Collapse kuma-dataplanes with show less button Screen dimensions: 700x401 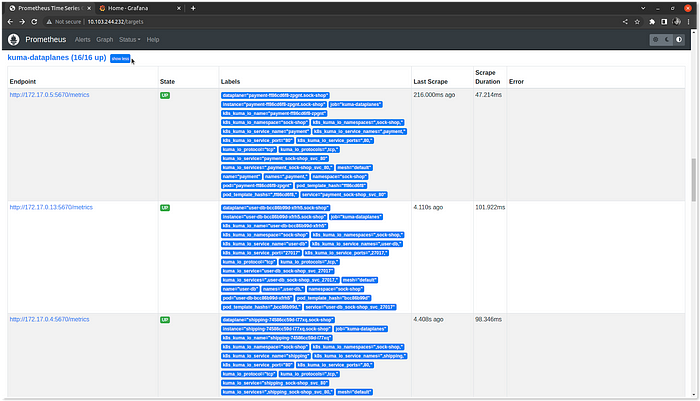121,59
